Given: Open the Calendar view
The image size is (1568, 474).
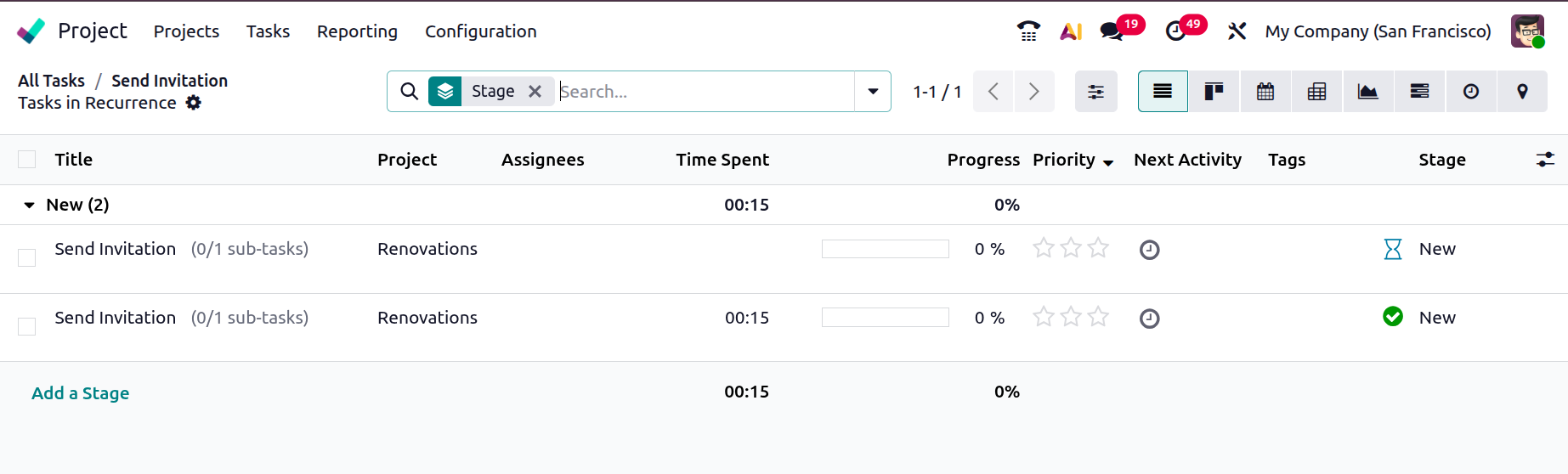Looking at the screenshot, I should [x=1265, y=92].
